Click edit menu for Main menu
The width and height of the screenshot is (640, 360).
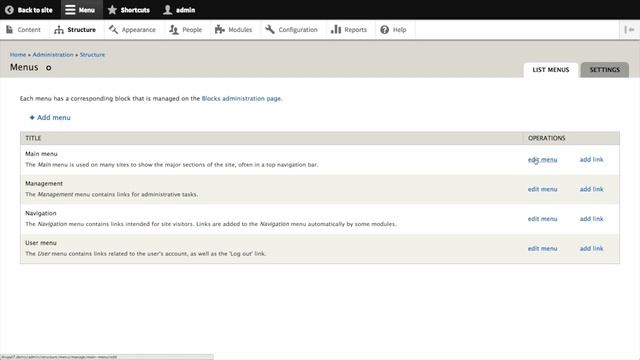pos(542,160)
